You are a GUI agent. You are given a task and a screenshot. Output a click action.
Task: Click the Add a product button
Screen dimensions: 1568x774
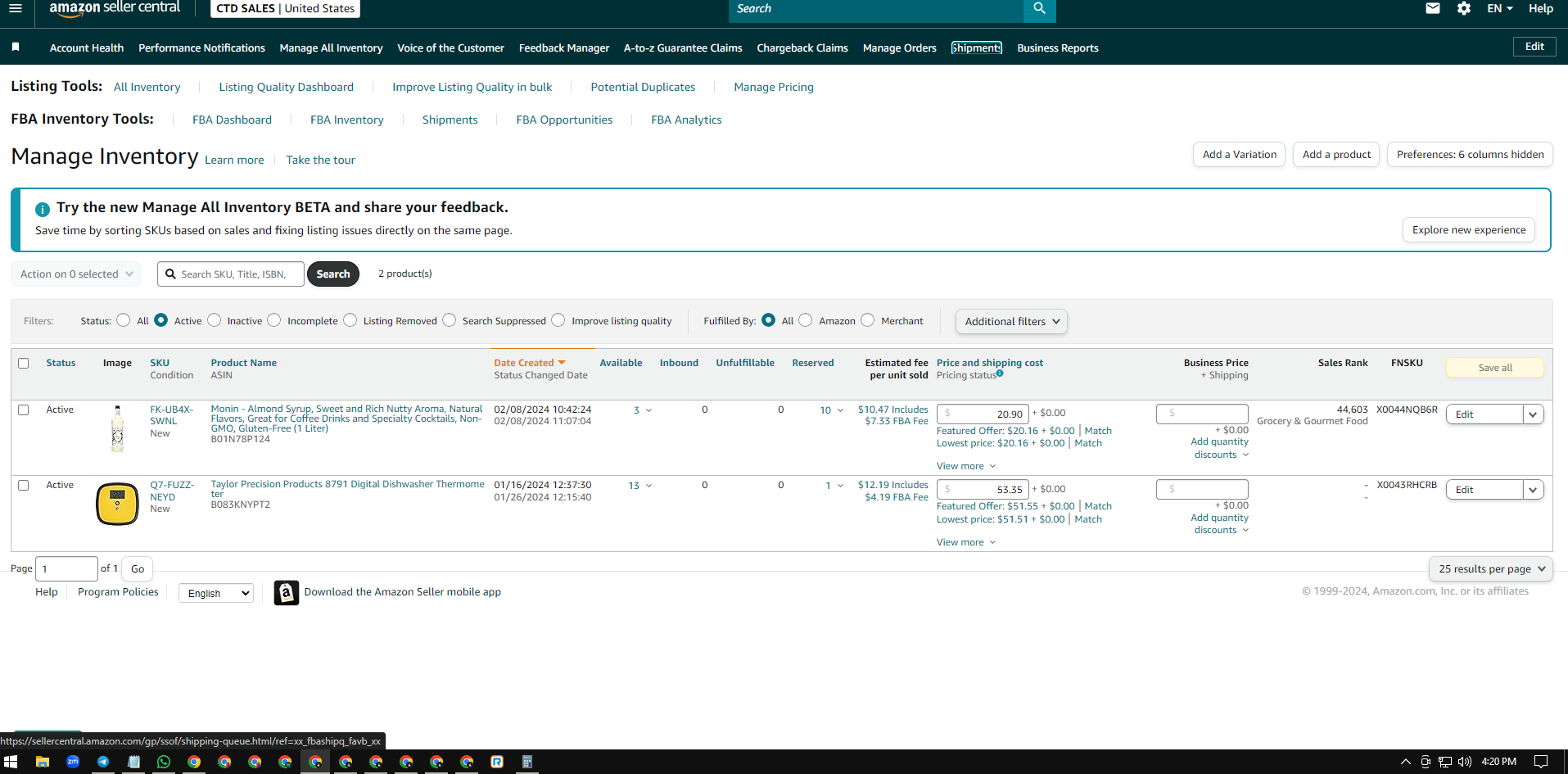coord(1336,155)
